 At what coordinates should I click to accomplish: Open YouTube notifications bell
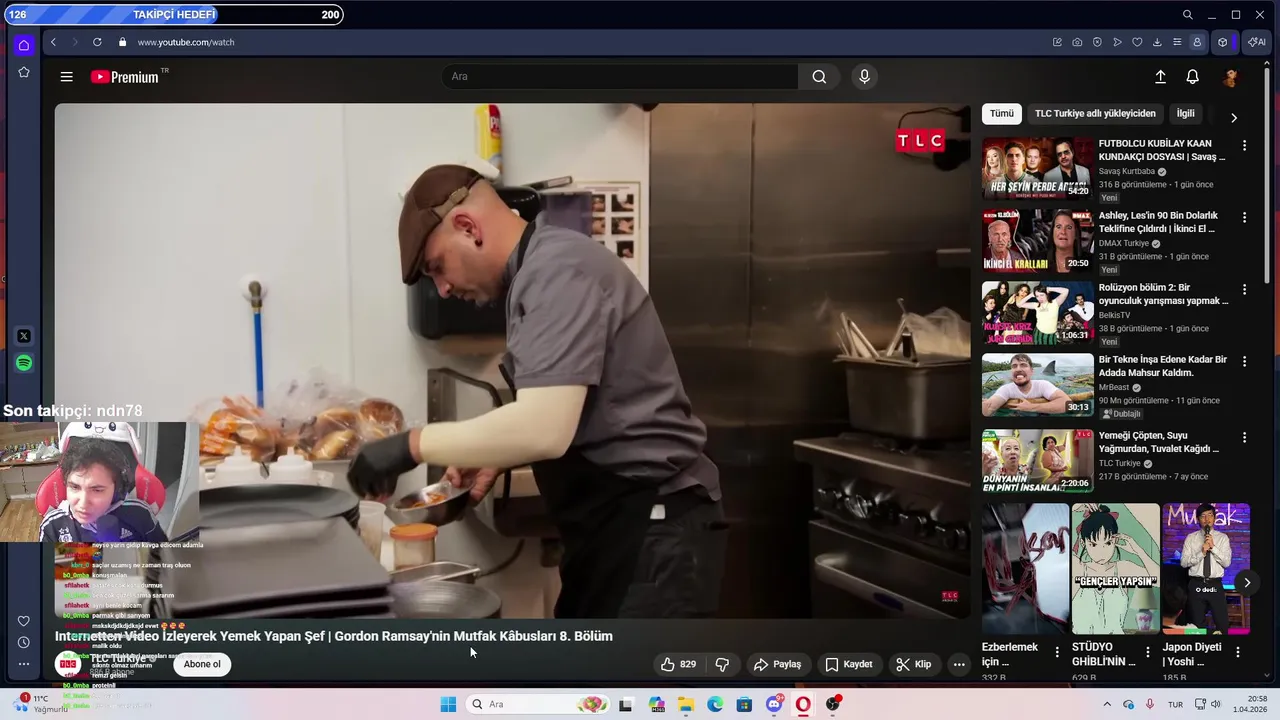1192,77
